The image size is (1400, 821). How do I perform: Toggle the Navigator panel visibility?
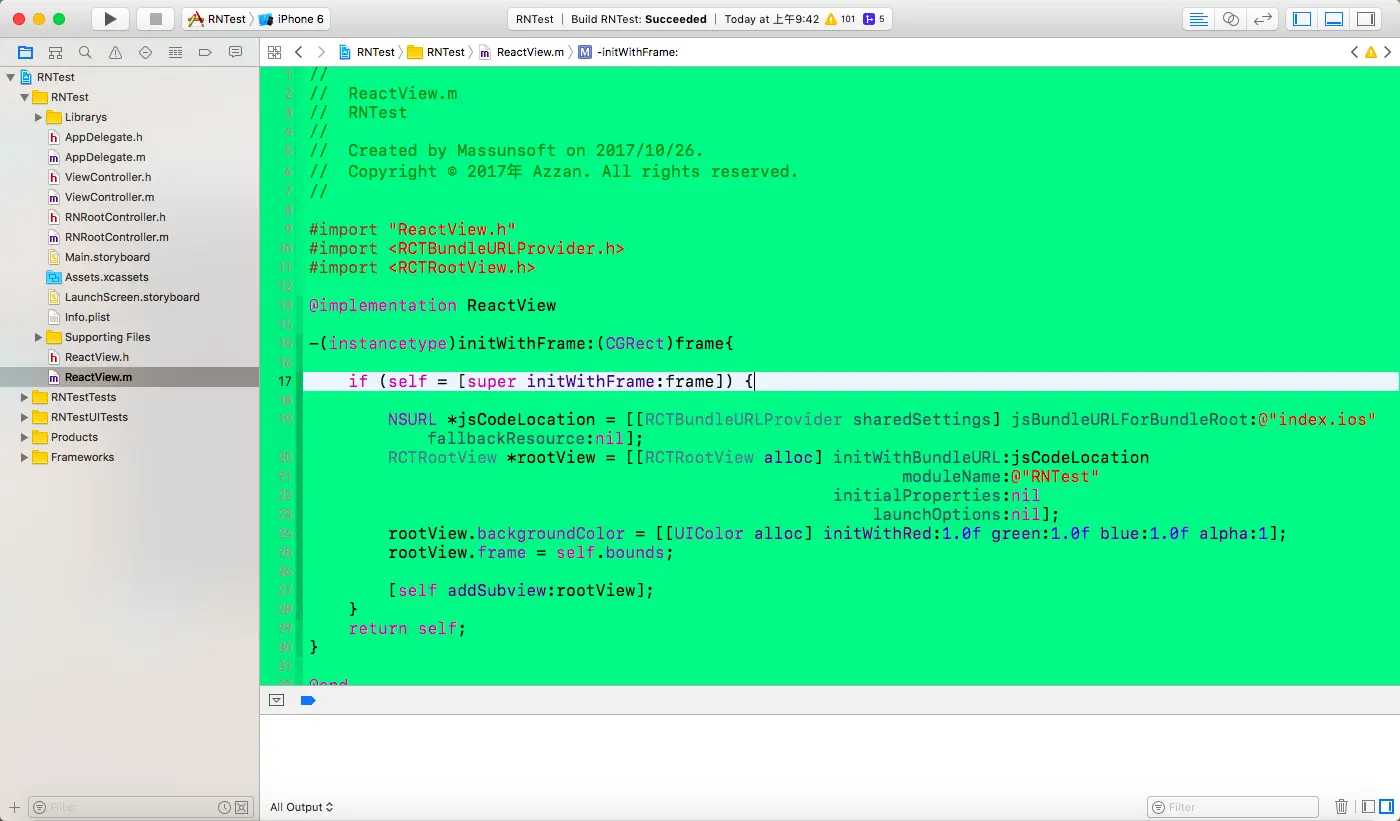tap(1301, 19)
